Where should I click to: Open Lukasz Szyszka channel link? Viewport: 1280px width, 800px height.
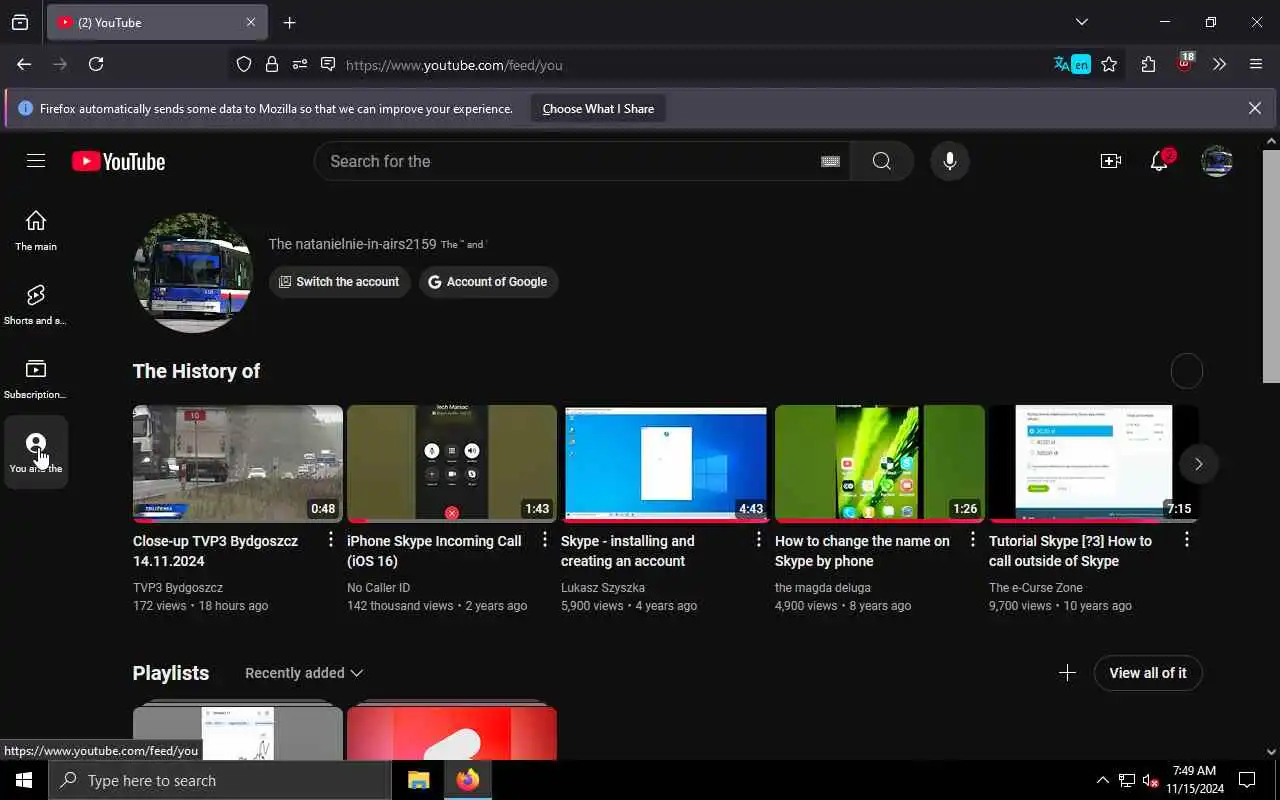coord(603,588)
